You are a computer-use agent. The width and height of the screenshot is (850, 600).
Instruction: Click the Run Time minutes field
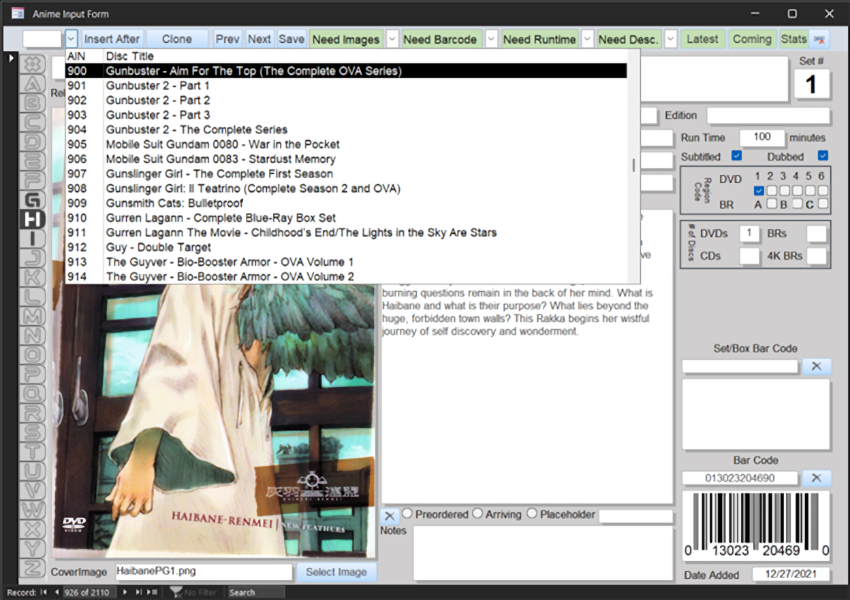pyautogui.click(x=762, y=137)
